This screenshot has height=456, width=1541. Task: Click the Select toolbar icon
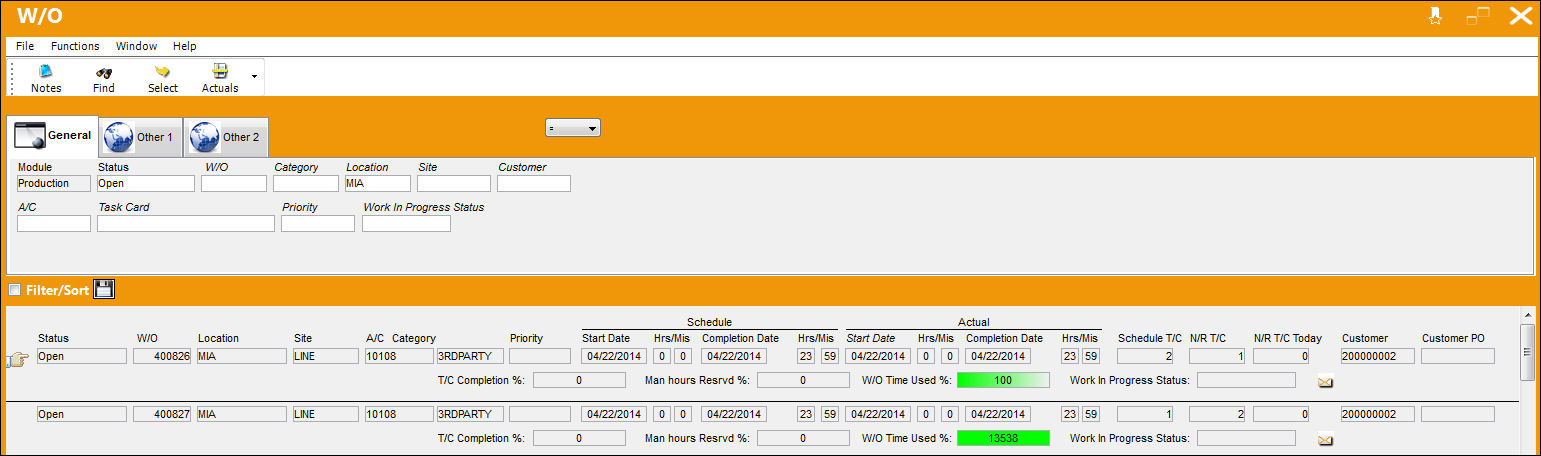click(x=162, y=79)
